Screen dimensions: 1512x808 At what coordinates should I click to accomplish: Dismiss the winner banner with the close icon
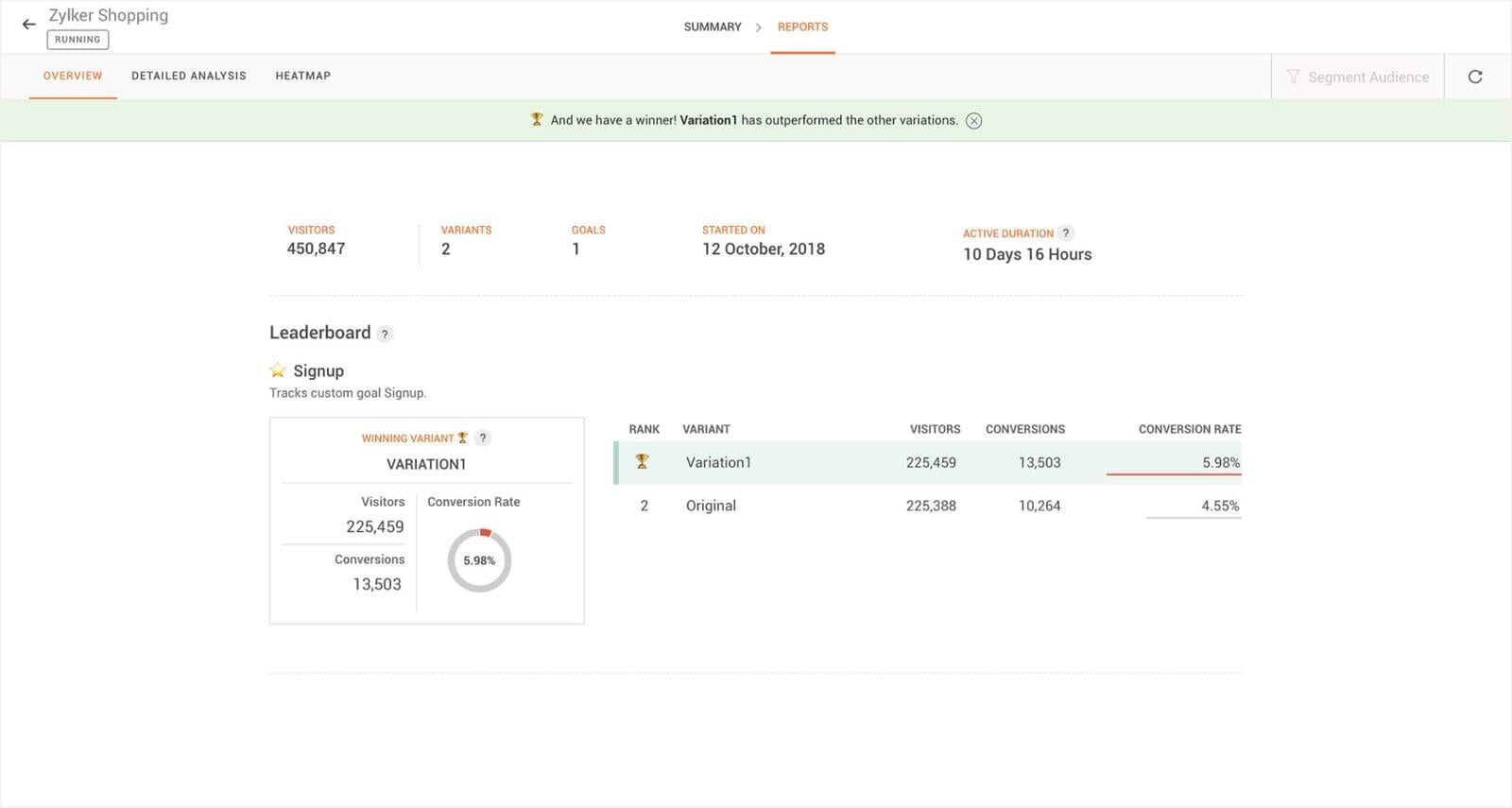(x=973, y=121)
